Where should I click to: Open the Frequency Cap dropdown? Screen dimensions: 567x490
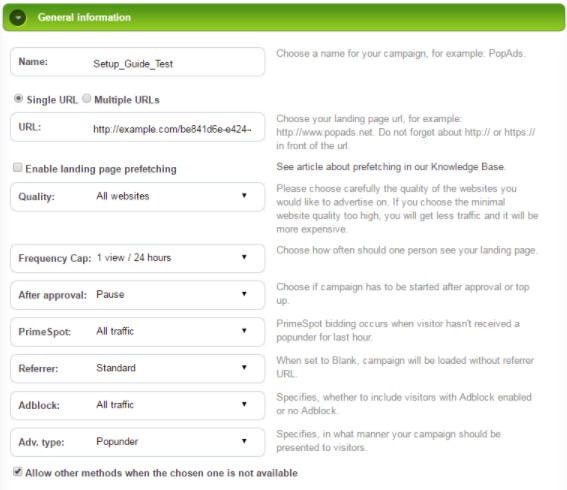tap(137, 258)
